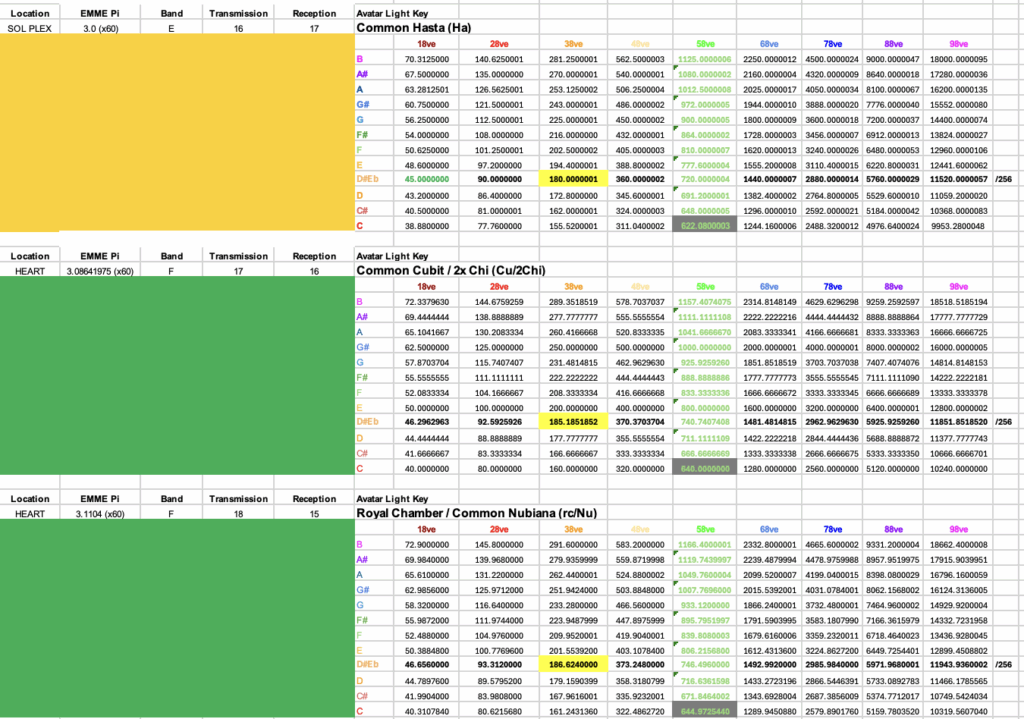Select the EMME Pi value 3.08641975 (x60)

[x=103, y=271]
